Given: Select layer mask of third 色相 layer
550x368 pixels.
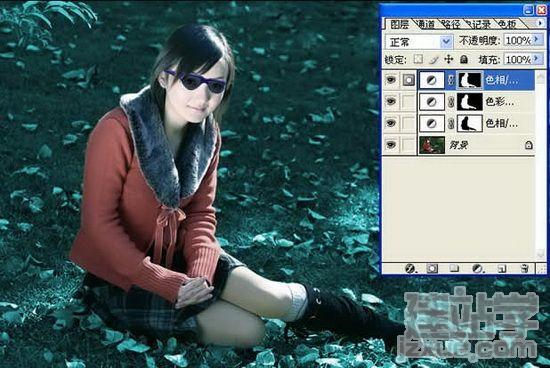Looking at the screenshot, I should pyautogui.click(x=470, y=123).
